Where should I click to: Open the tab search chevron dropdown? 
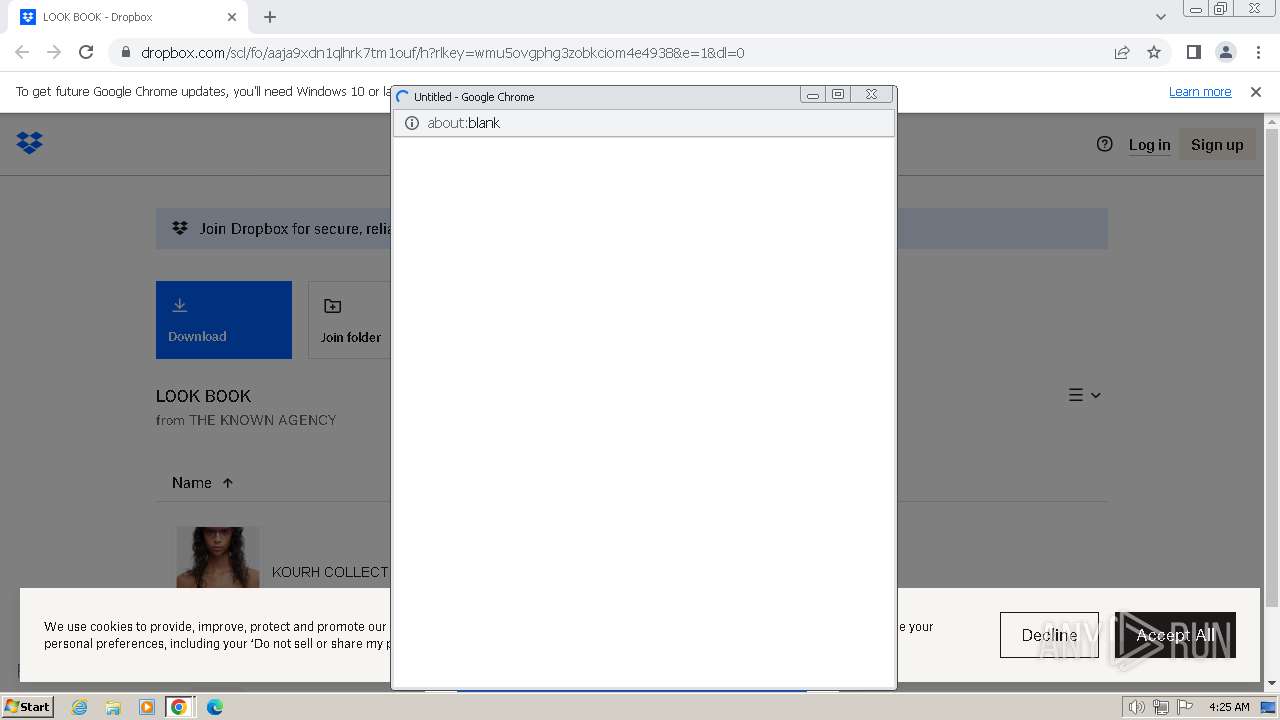pos(1161,17)
